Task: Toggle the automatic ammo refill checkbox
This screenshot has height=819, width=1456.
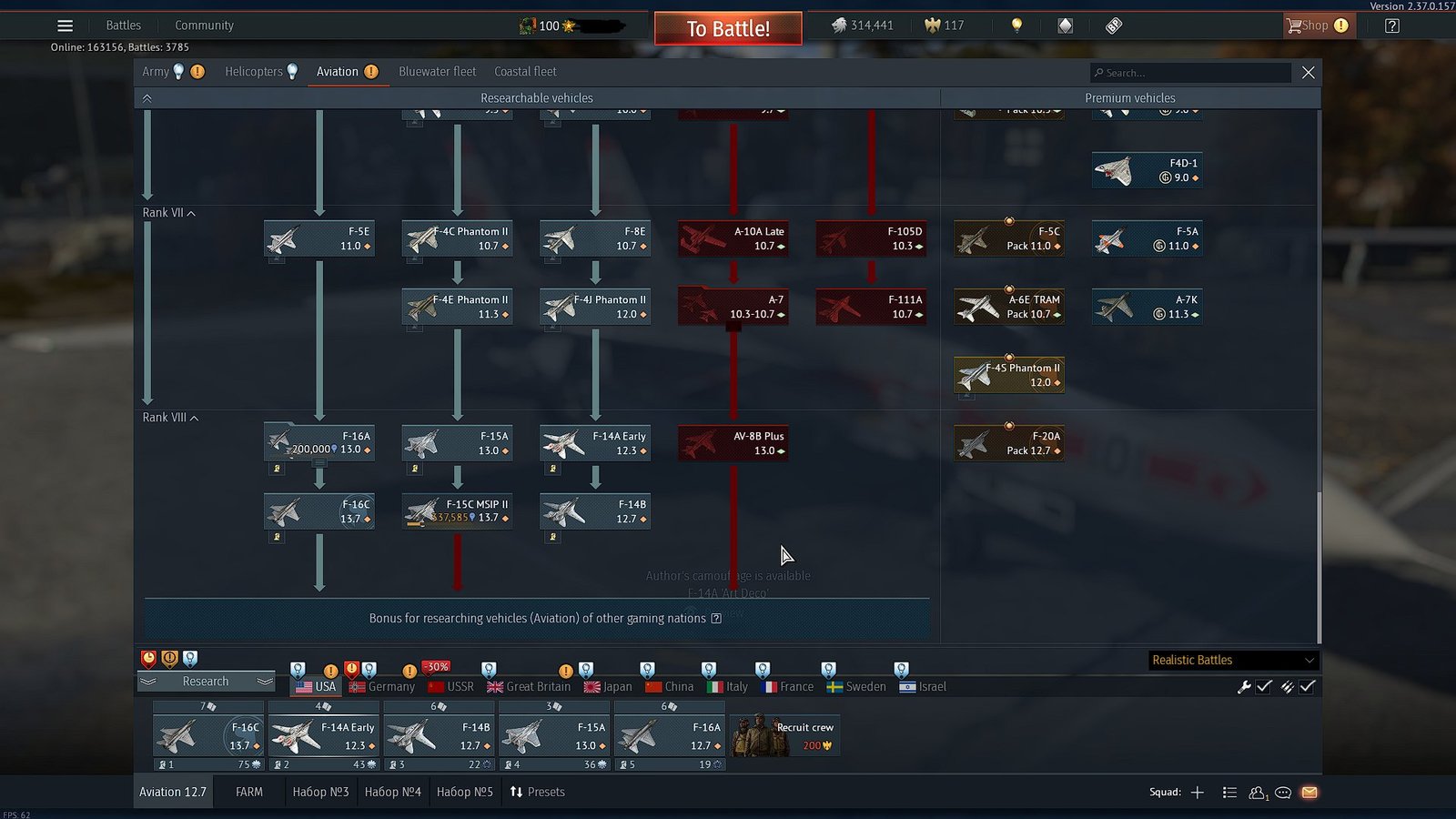Action: coord(1308,687)
